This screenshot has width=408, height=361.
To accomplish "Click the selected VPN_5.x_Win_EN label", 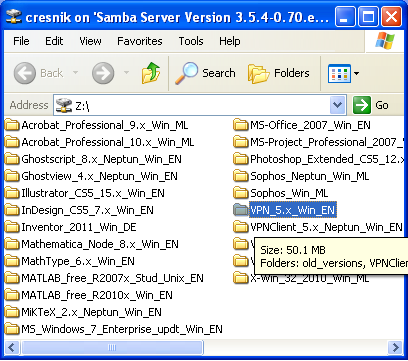I will coord(293,210).
